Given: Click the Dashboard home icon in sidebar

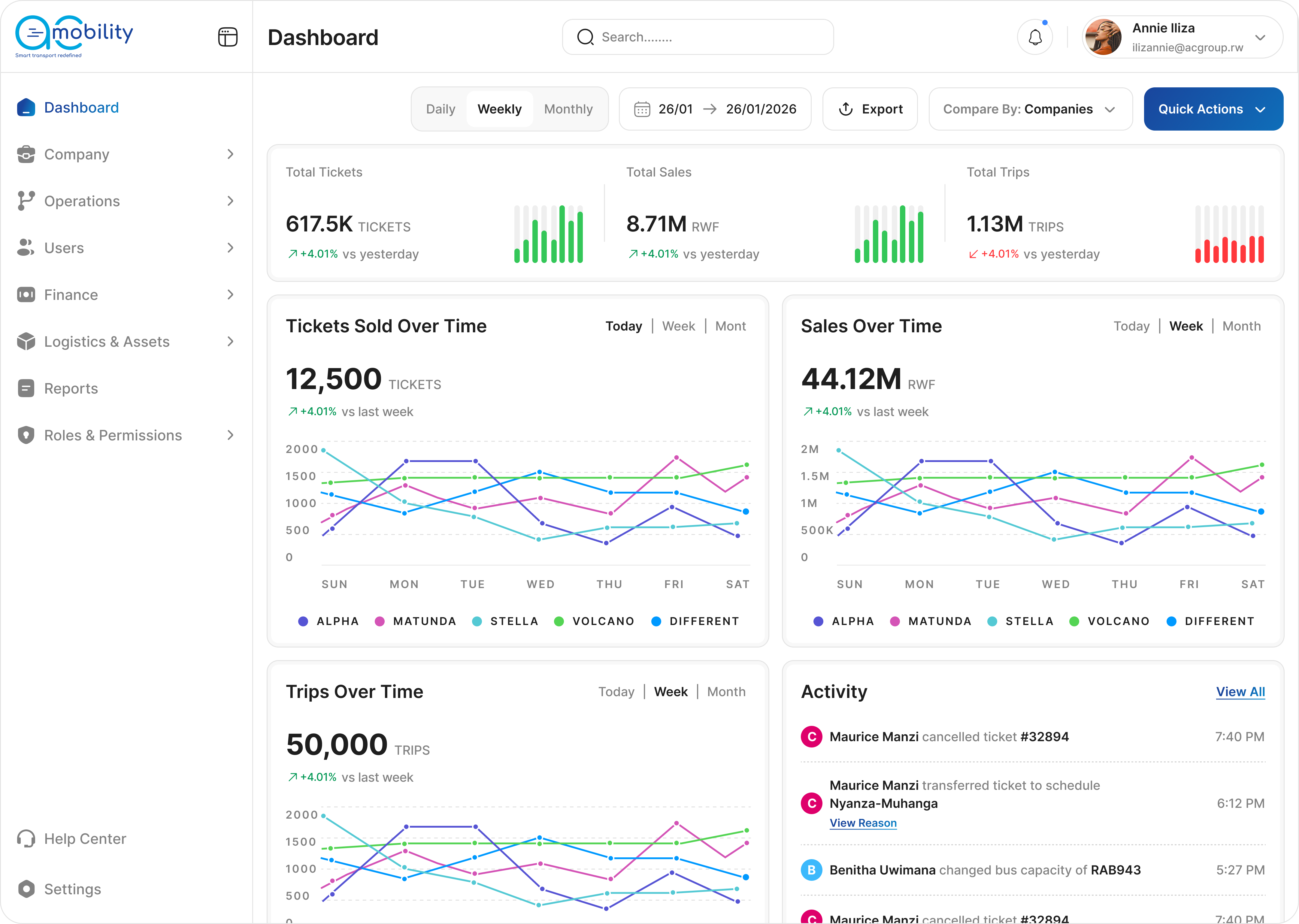Looking at the screenshot, I should pyautogui.click(x=26, y=107).
